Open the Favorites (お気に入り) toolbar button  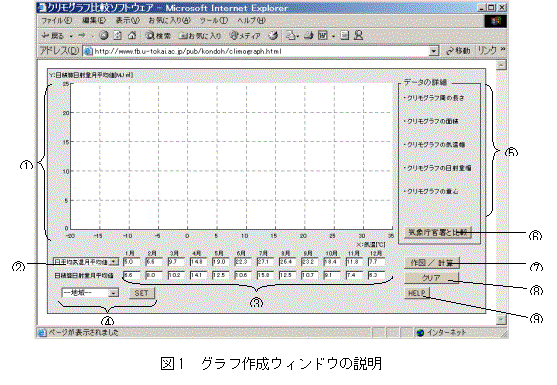point(200,36)
